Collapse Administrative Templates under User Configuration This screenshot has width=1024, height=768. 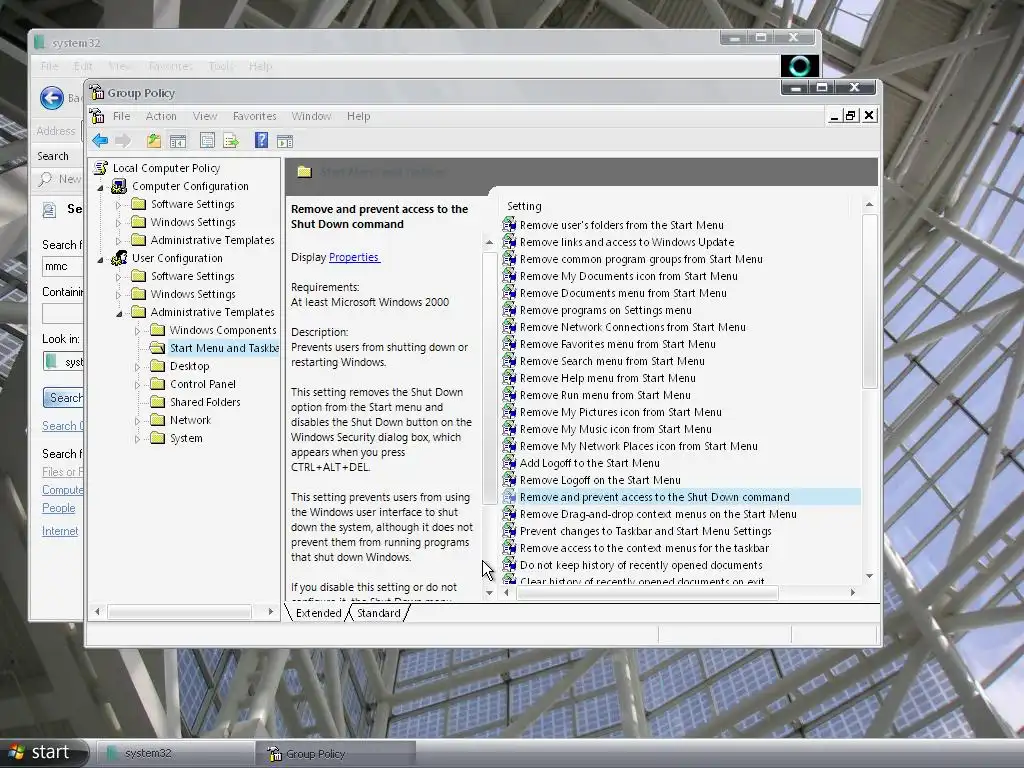tap(120, 313)
